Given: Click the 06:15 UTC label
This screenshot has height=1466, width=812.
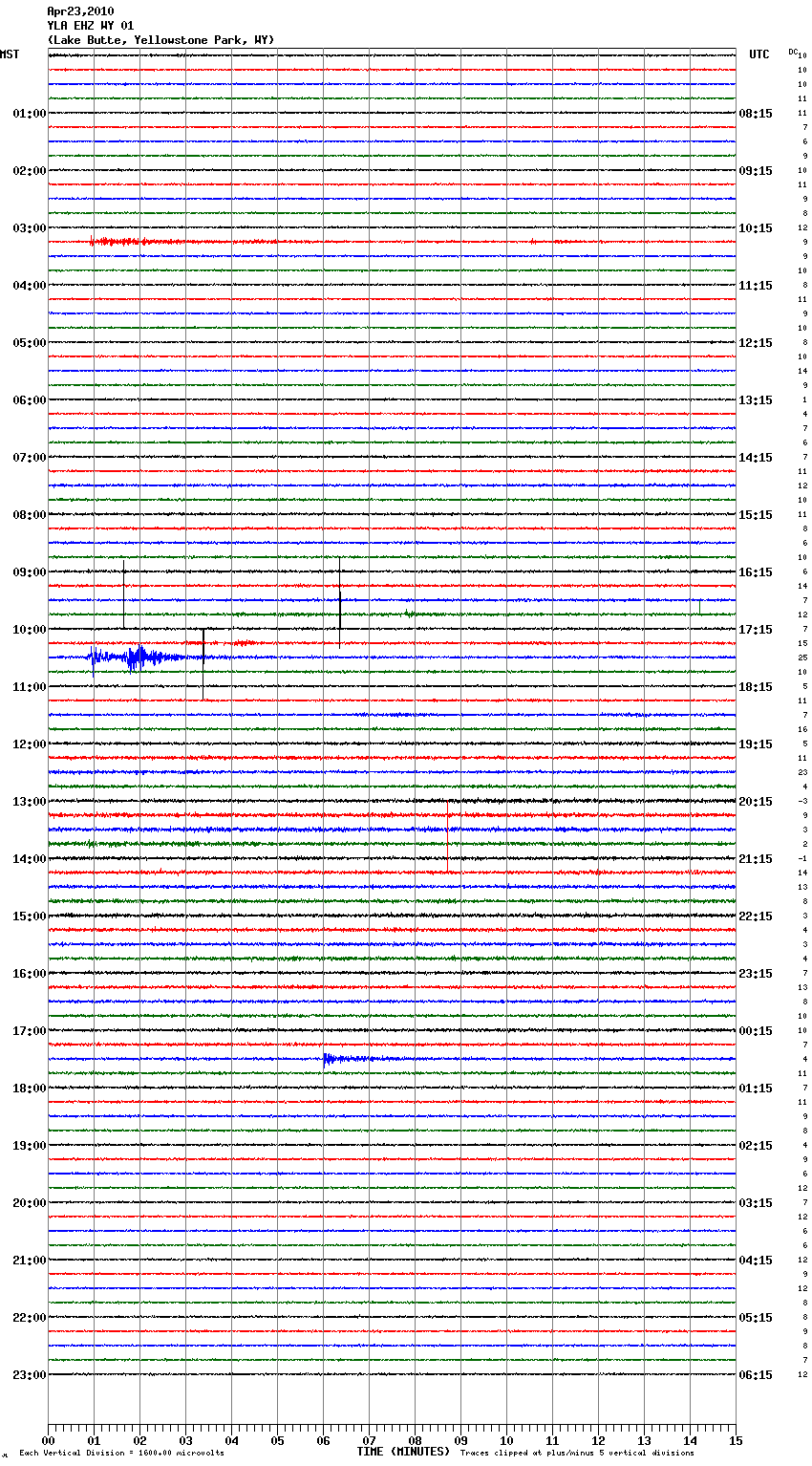Looking at the screenshot, I should 756,1375.
